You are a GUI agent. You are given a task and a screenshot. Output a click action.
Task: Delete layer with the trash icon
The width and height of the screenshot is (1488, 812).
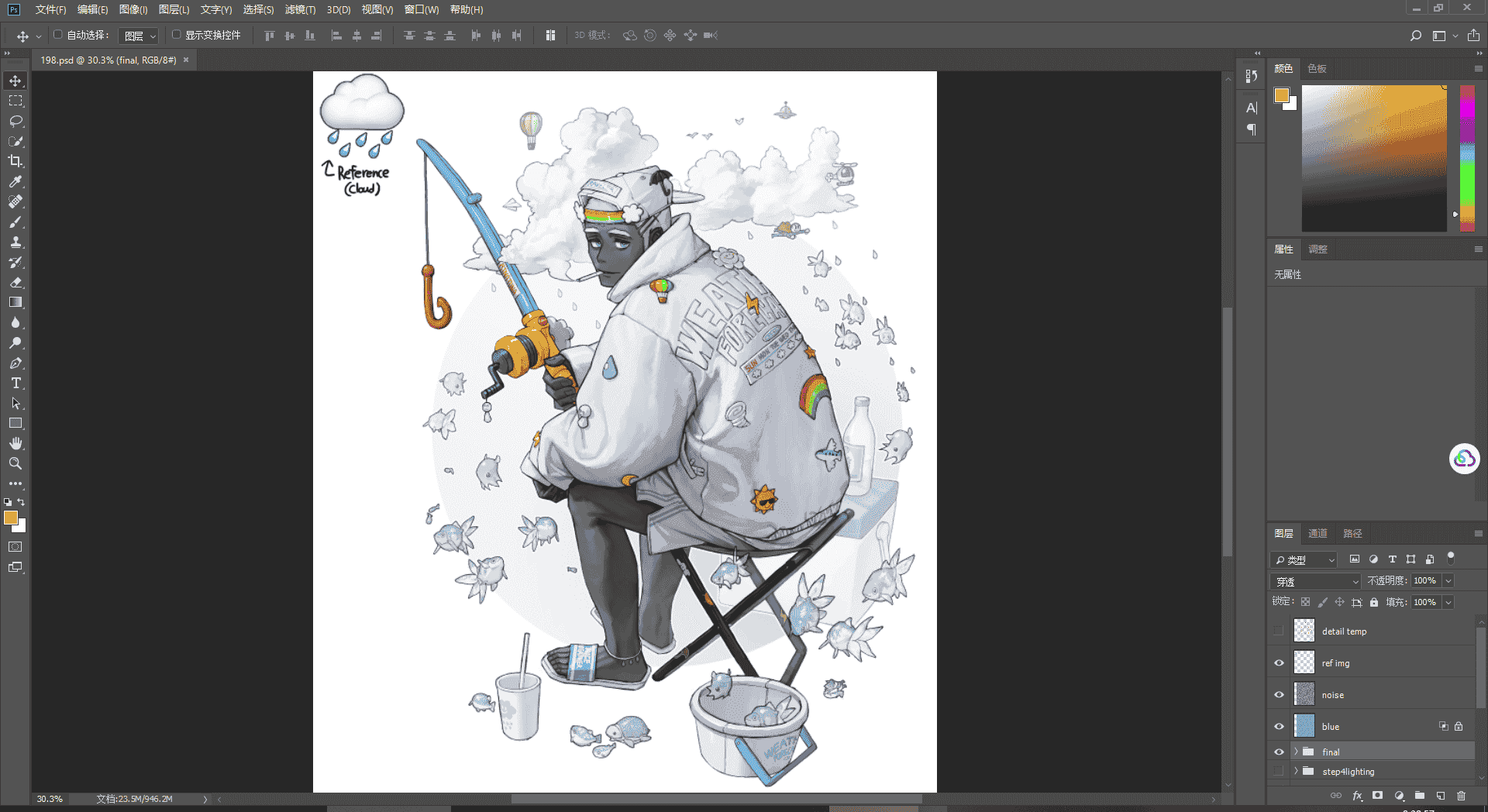click(1461, 795)
